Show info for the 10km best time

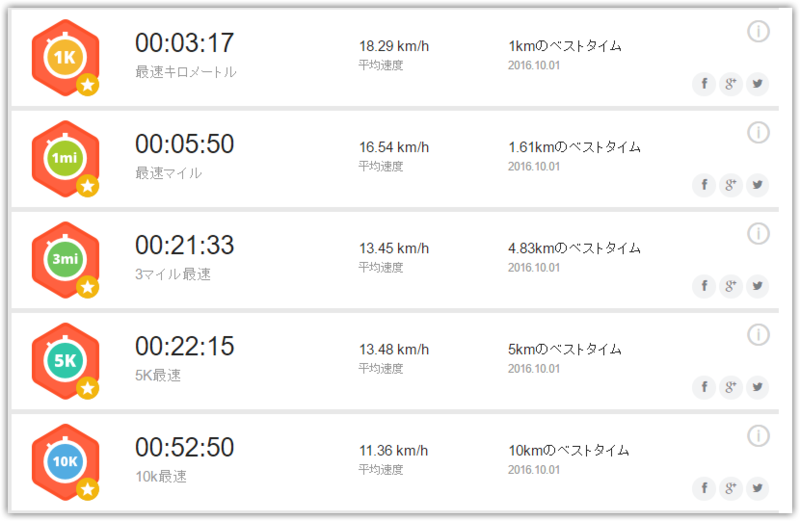(x=758, y=436)
